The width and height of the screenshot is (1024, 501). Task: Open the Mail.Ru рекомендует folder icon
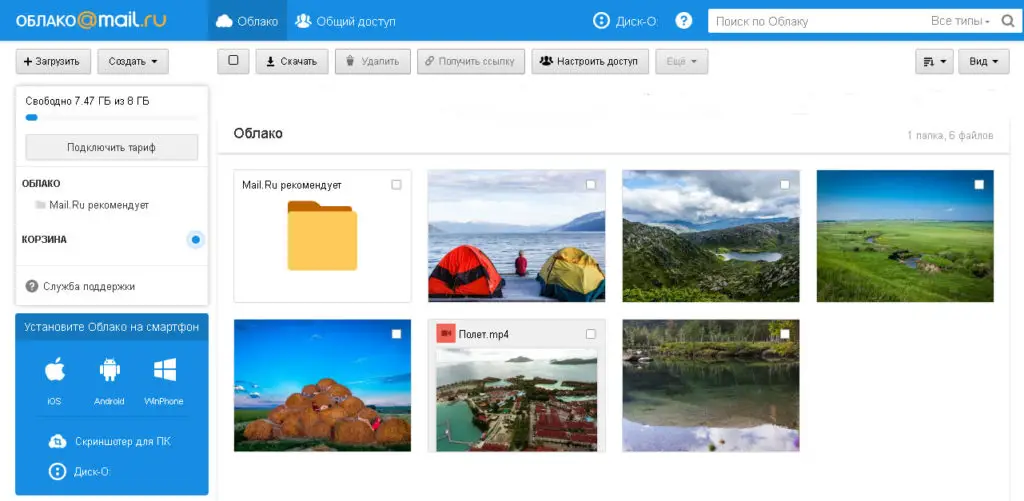(321, 236)
